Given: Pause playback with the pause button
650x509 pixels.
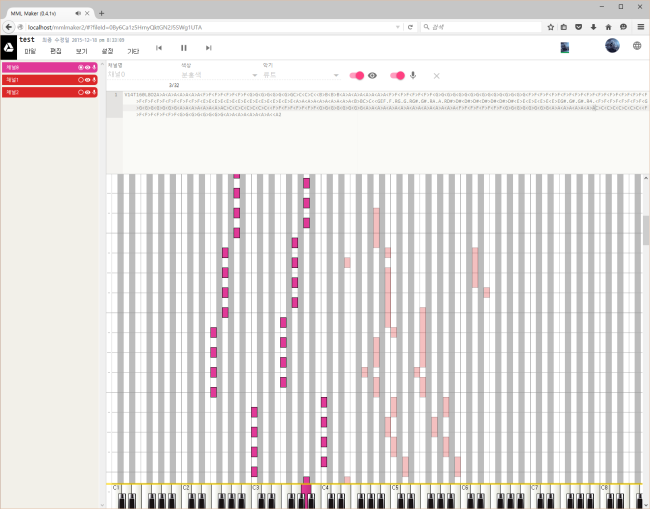Looking at the screenshot, I should pyautogui.click(x=183, y=48).
